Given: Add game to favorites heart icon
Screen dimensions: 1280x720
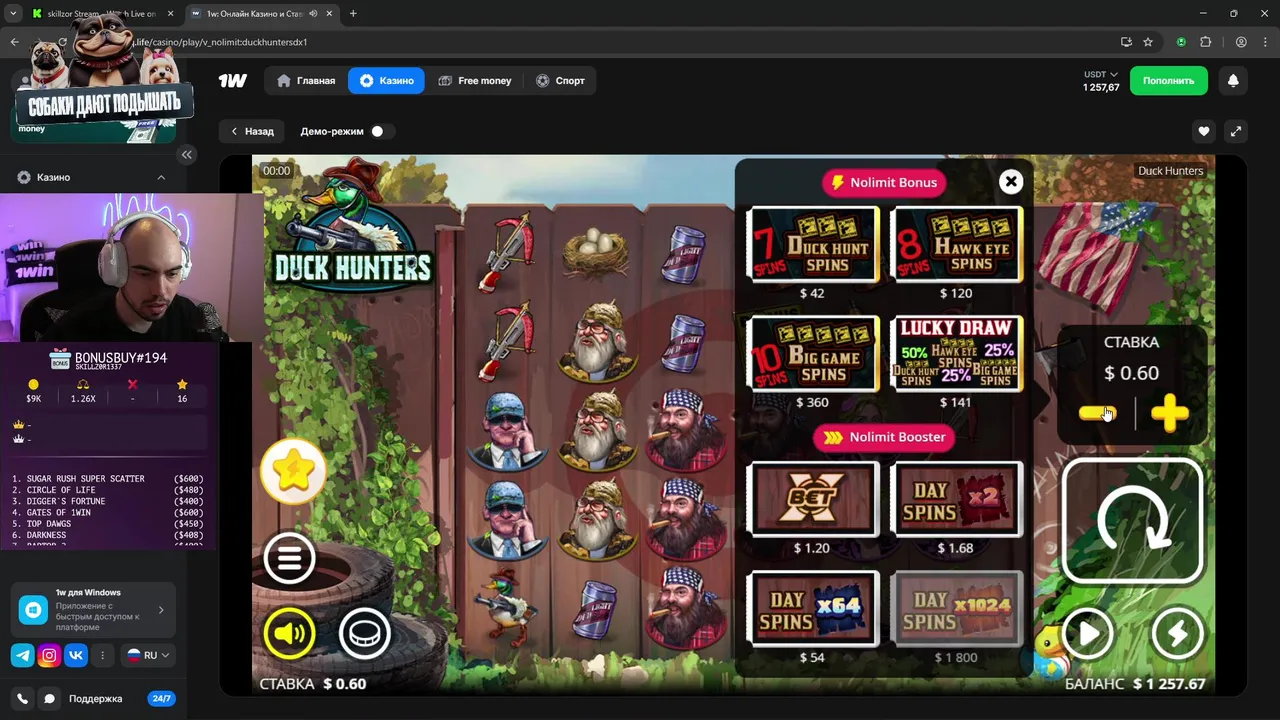Looking at the screenshot, I should (x=1204, y=131).
